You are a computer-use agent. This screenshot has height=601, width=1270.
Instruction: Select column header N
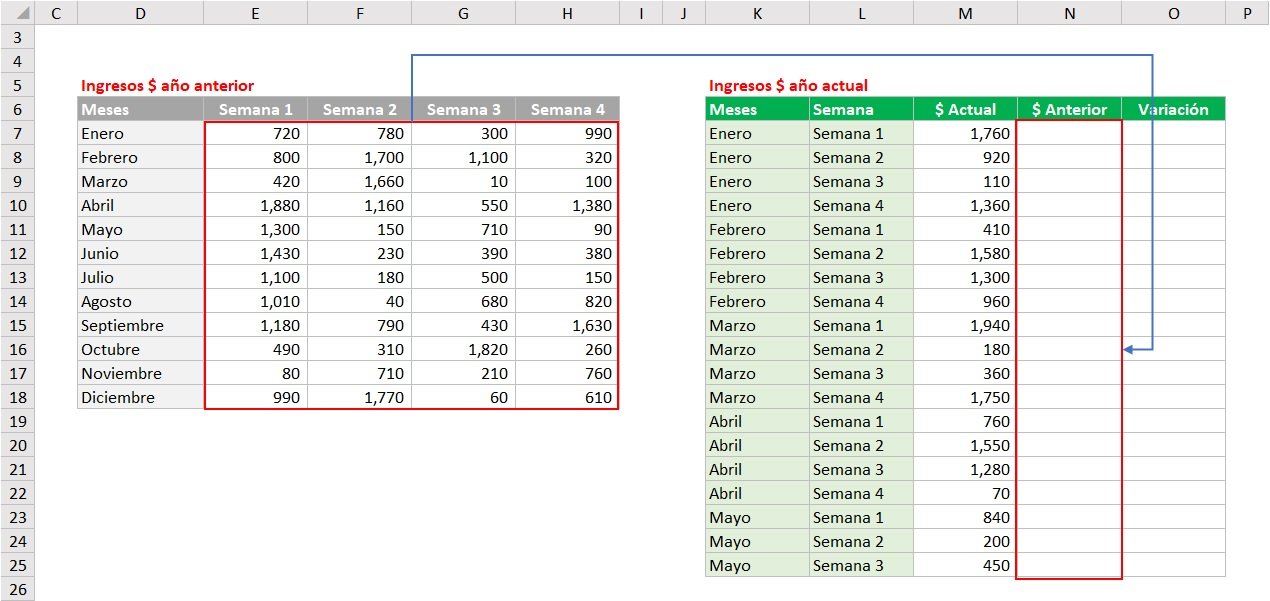coord(1069,13)
